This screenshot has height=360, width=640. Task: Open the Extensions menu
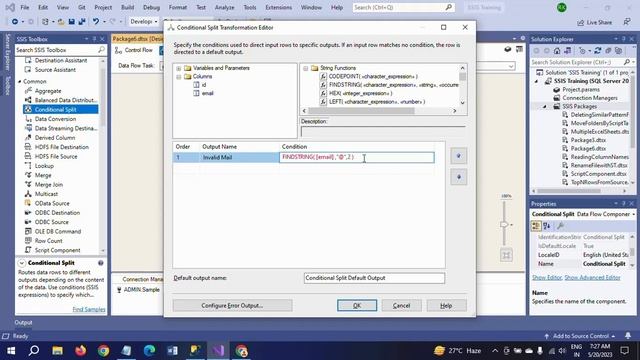pos(278,7)
